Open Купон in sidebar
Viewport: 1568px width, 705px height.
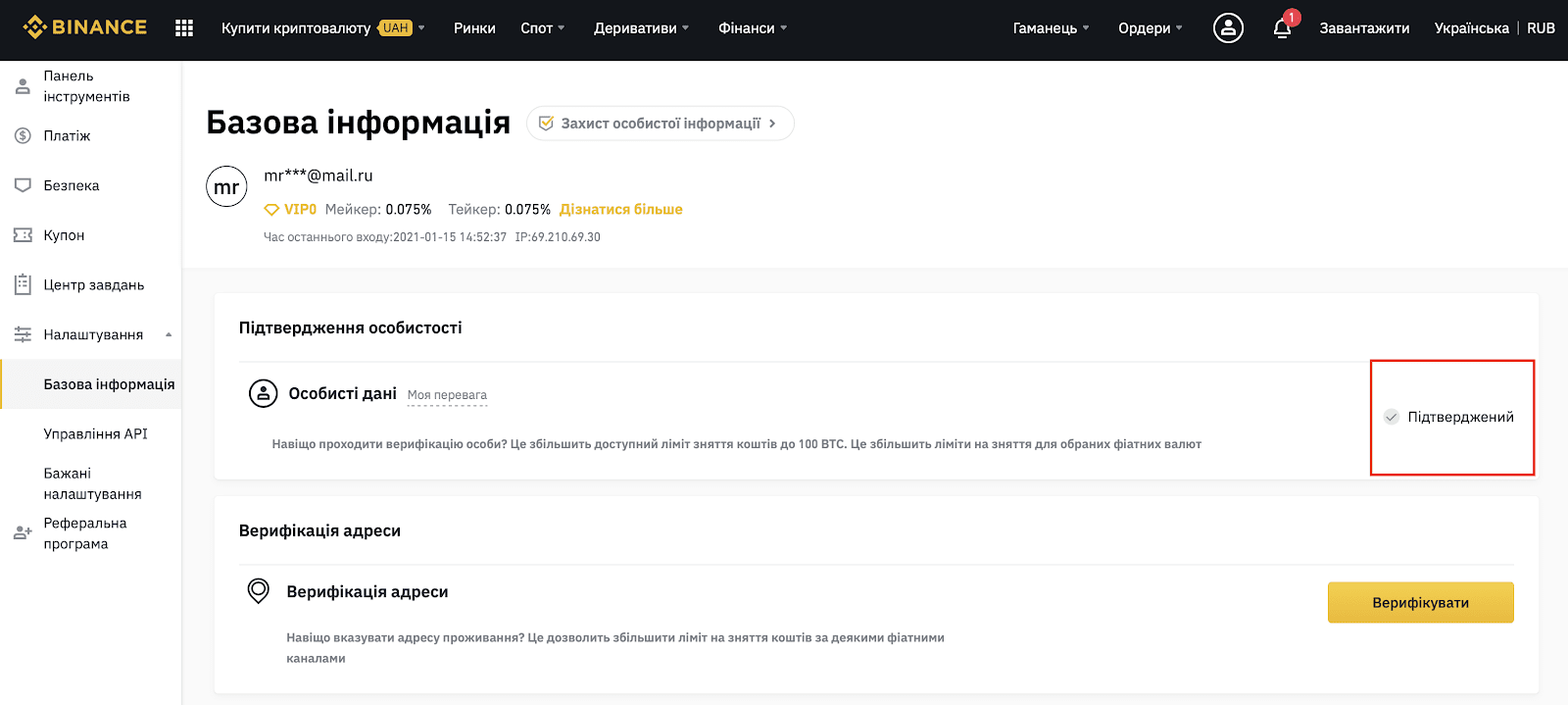click(64, 235)
